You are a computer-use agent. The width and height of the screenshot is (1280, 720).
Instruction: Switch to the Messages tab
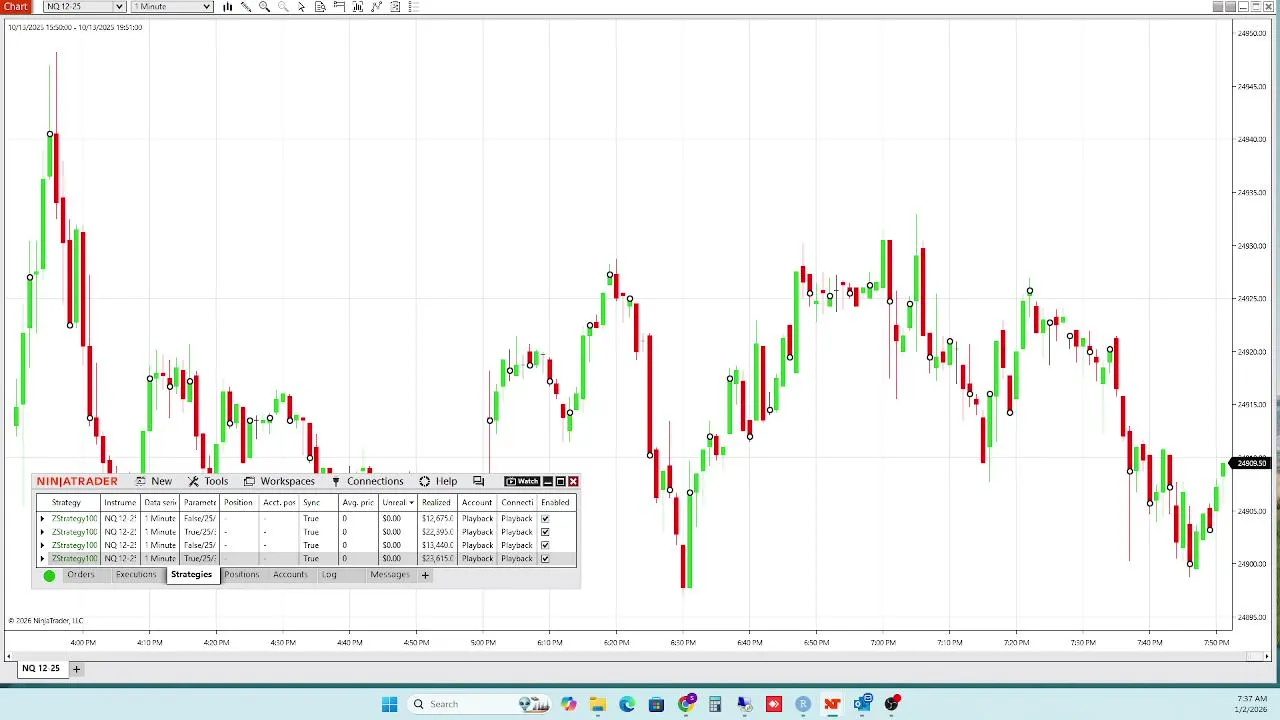pos(390,575)
